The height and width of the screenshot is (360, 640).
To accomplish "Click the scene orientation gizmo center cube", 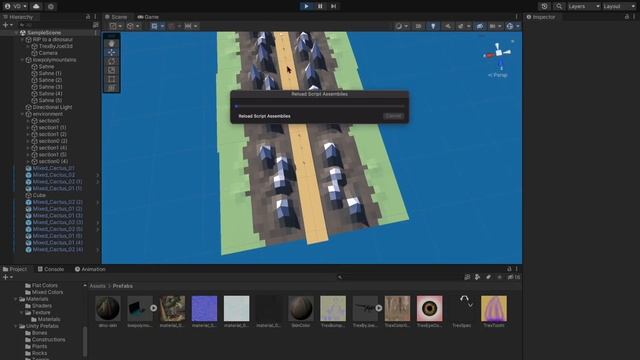I will [x=499, y=53].
